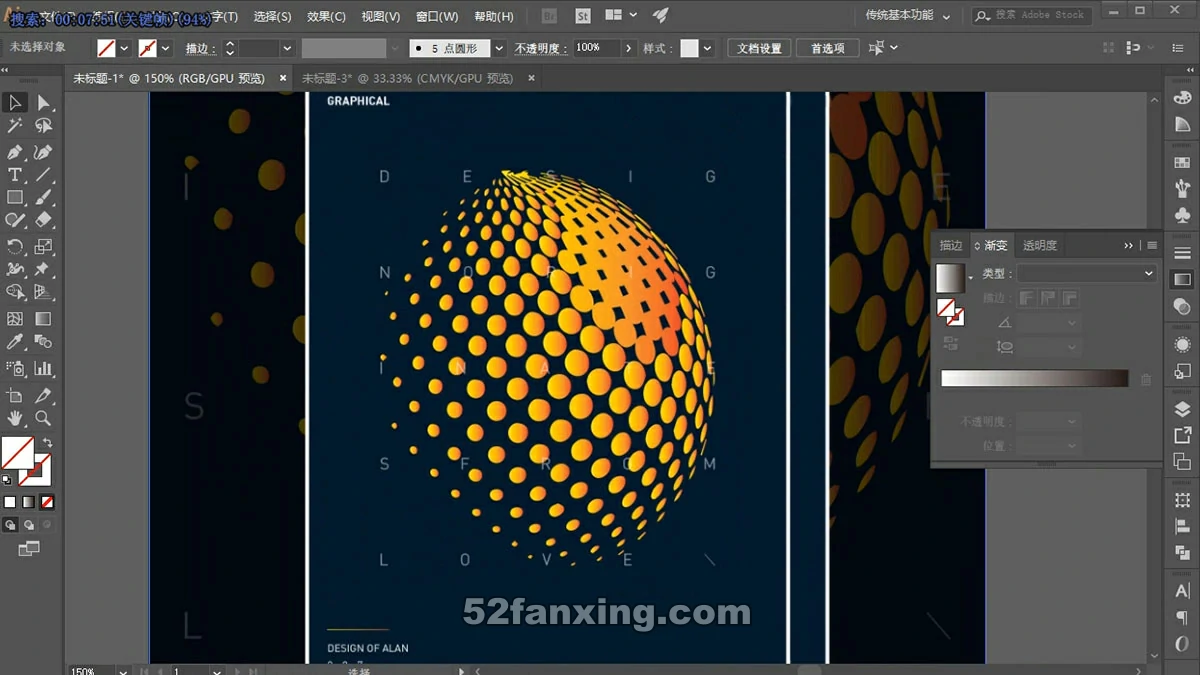Open the 选择(S) menu

click(x=273, y=17)
